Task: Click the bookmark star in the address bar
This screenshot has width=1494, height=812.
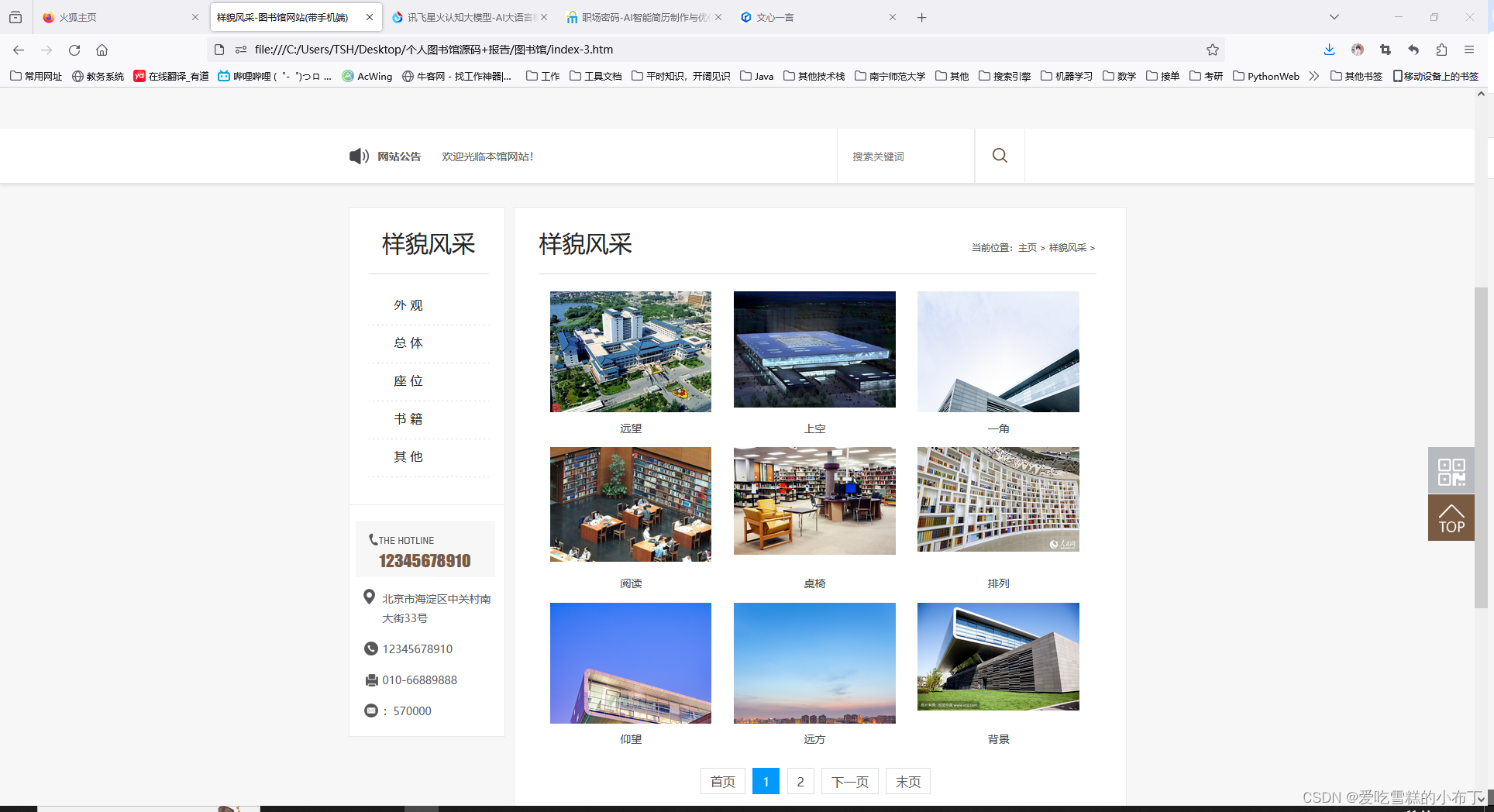Action: [1212, 50]
